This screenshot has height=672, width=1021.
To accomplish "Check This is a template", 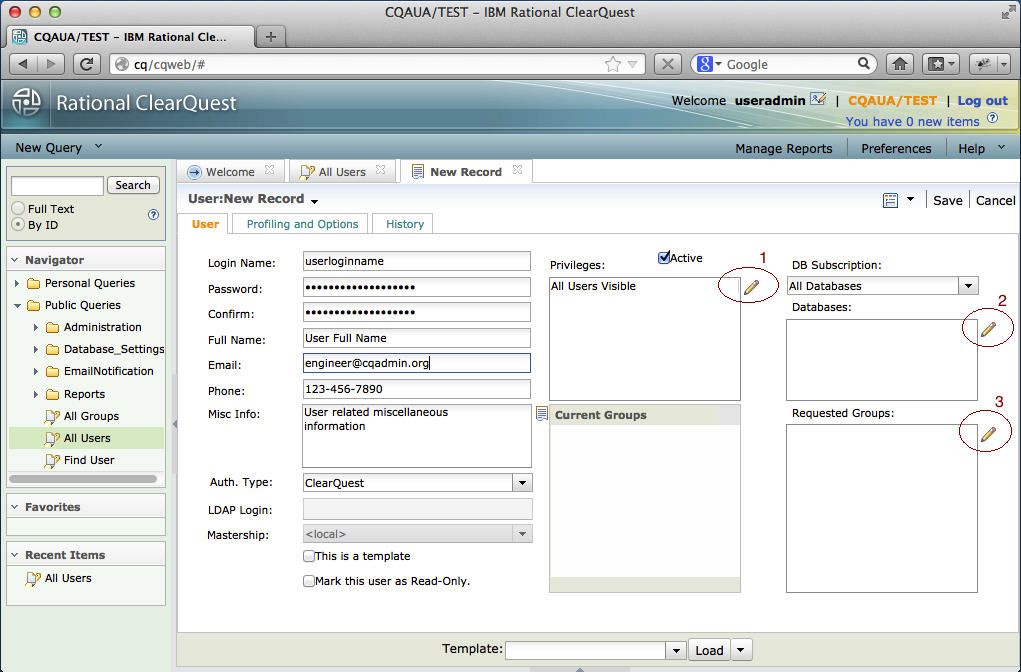I will 309,556.
